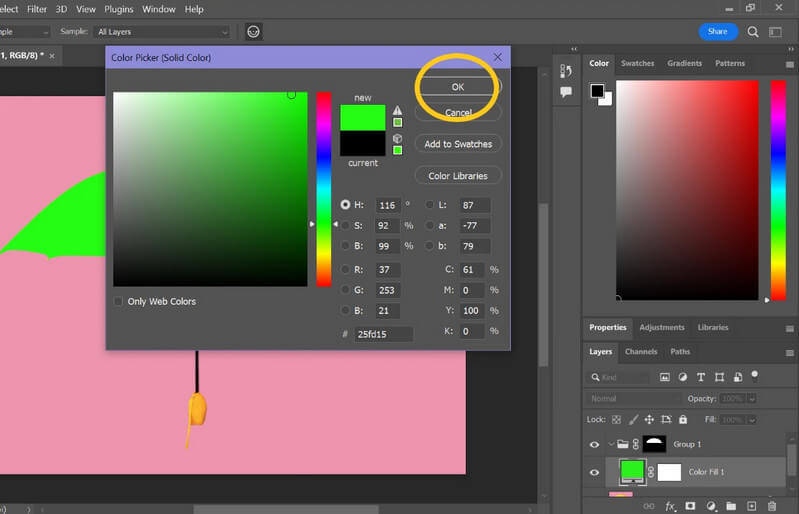Select the H hue radio button

point(345,205)
